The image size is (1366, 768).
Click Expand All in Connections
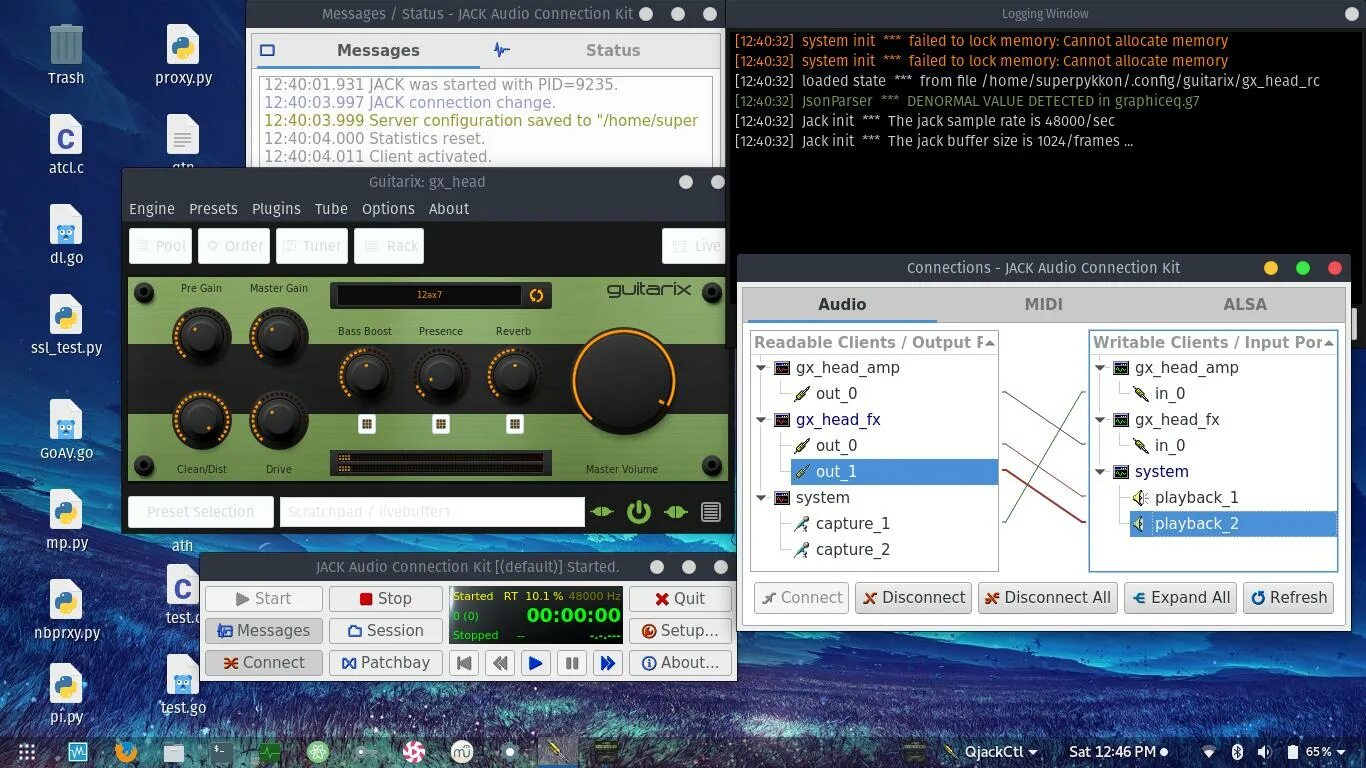1180,598
